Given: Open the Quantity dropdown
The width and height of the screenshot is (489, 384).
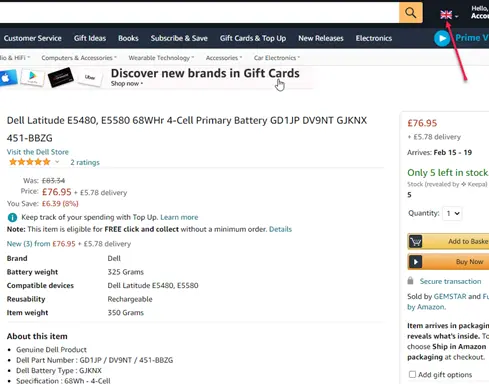Looking at the screenshot, I should tap(453, 213).
